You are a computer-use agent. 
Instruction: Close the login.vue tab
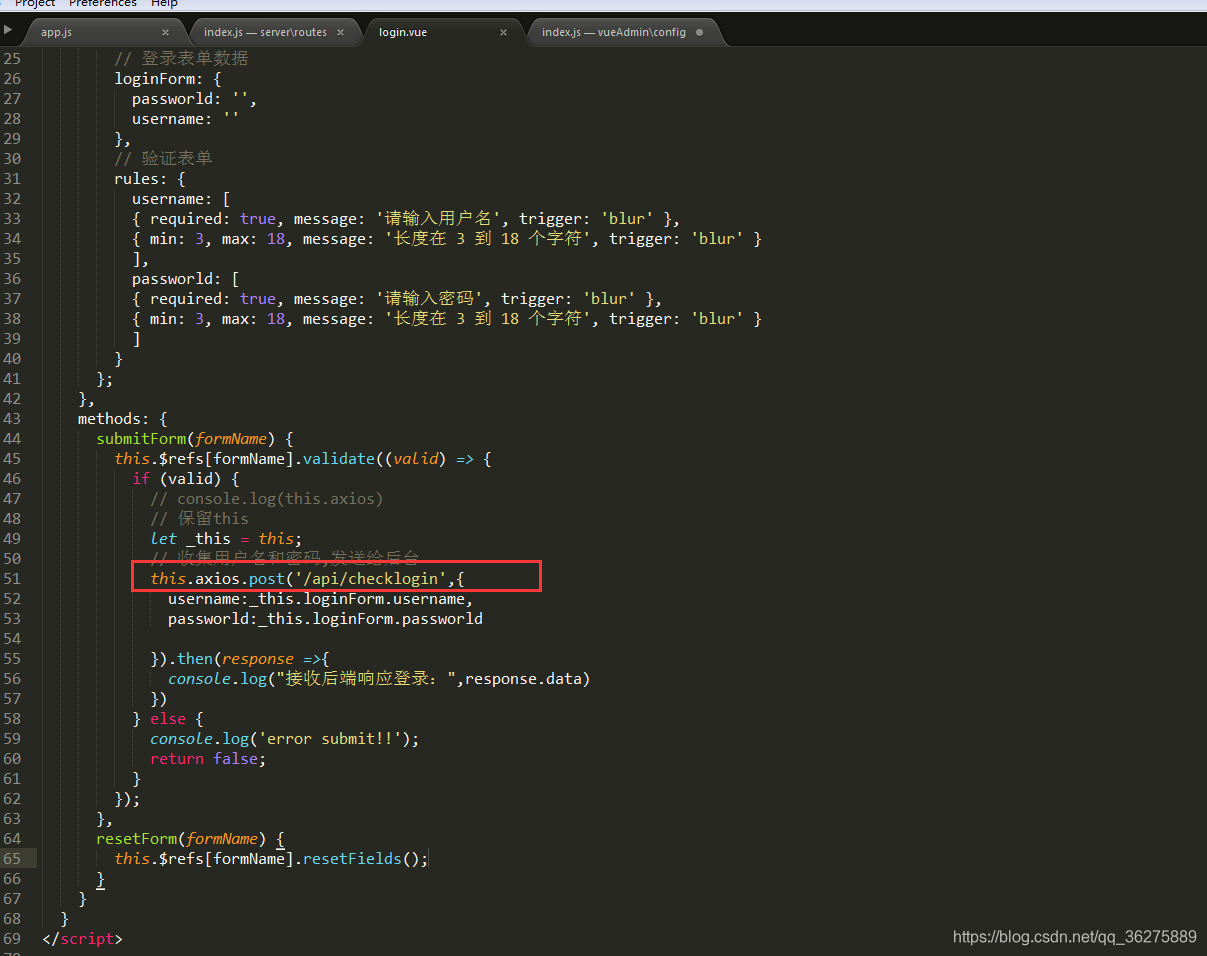click(x=504, y=32)
